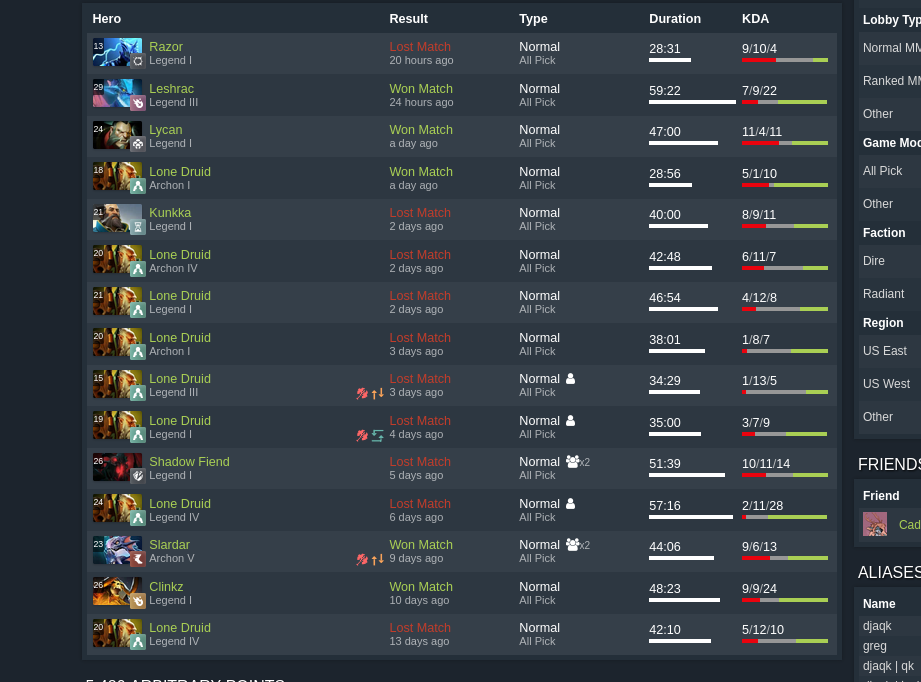Click the Shadow Fiend hero portrait

117,468
